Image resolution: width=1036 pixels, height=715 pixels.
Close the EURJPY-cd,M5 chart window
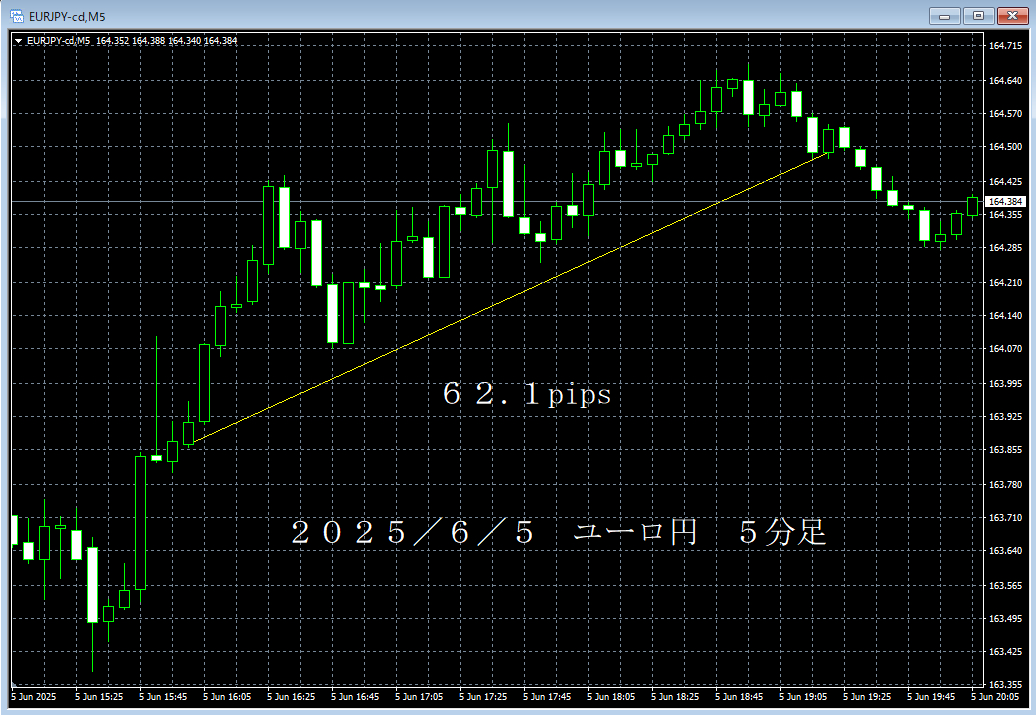1012,16
